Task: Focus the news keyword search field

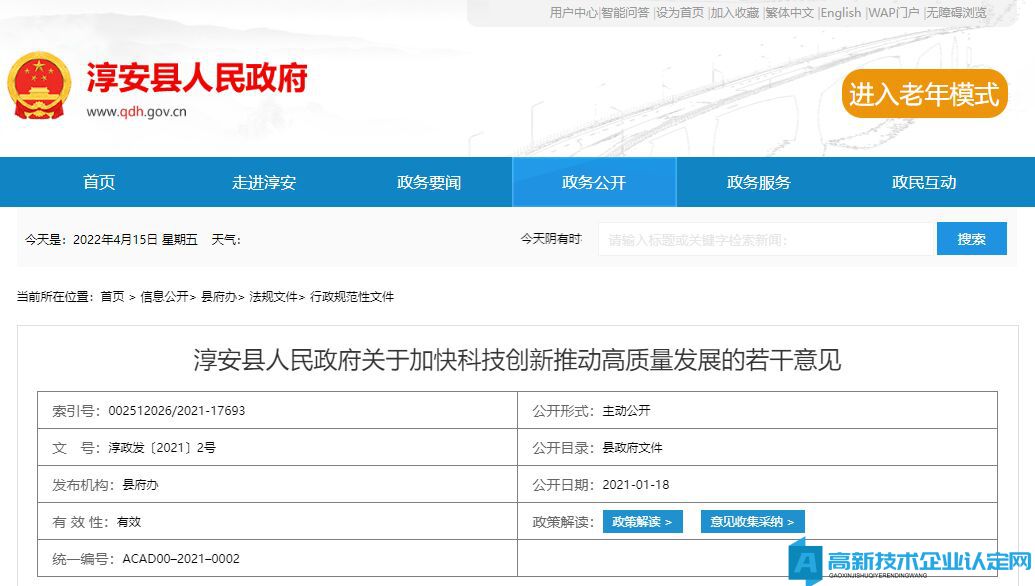Action: pyautogui.click(x=767, y=239)
